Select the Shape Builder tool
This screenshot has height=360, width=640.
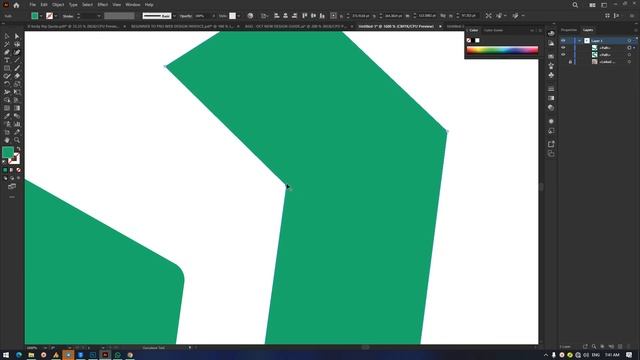(x=7, y=100)
